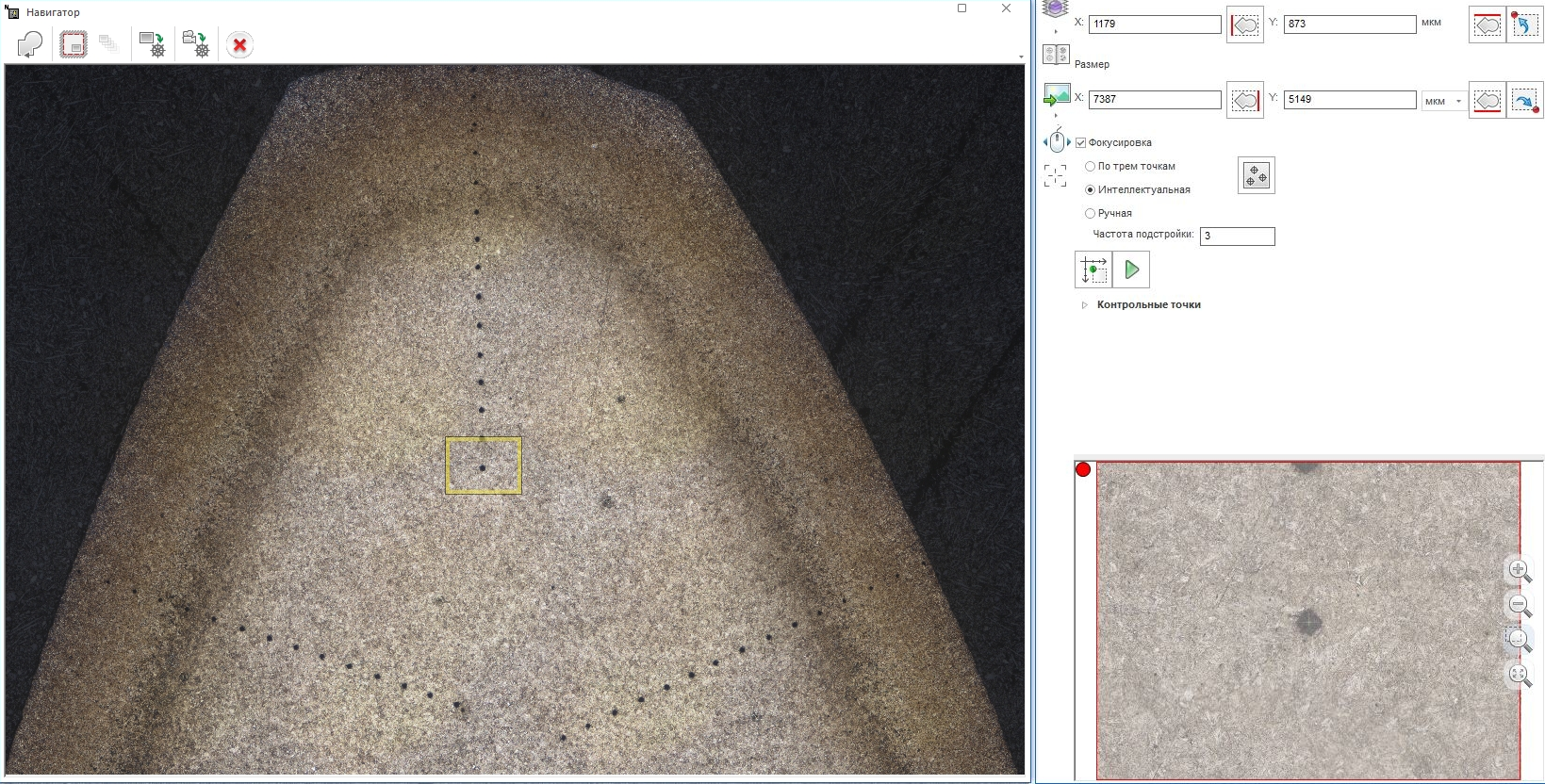
Task: Start scanning with the green play button
Action: pyautogui.click(x=1131, y=269)
